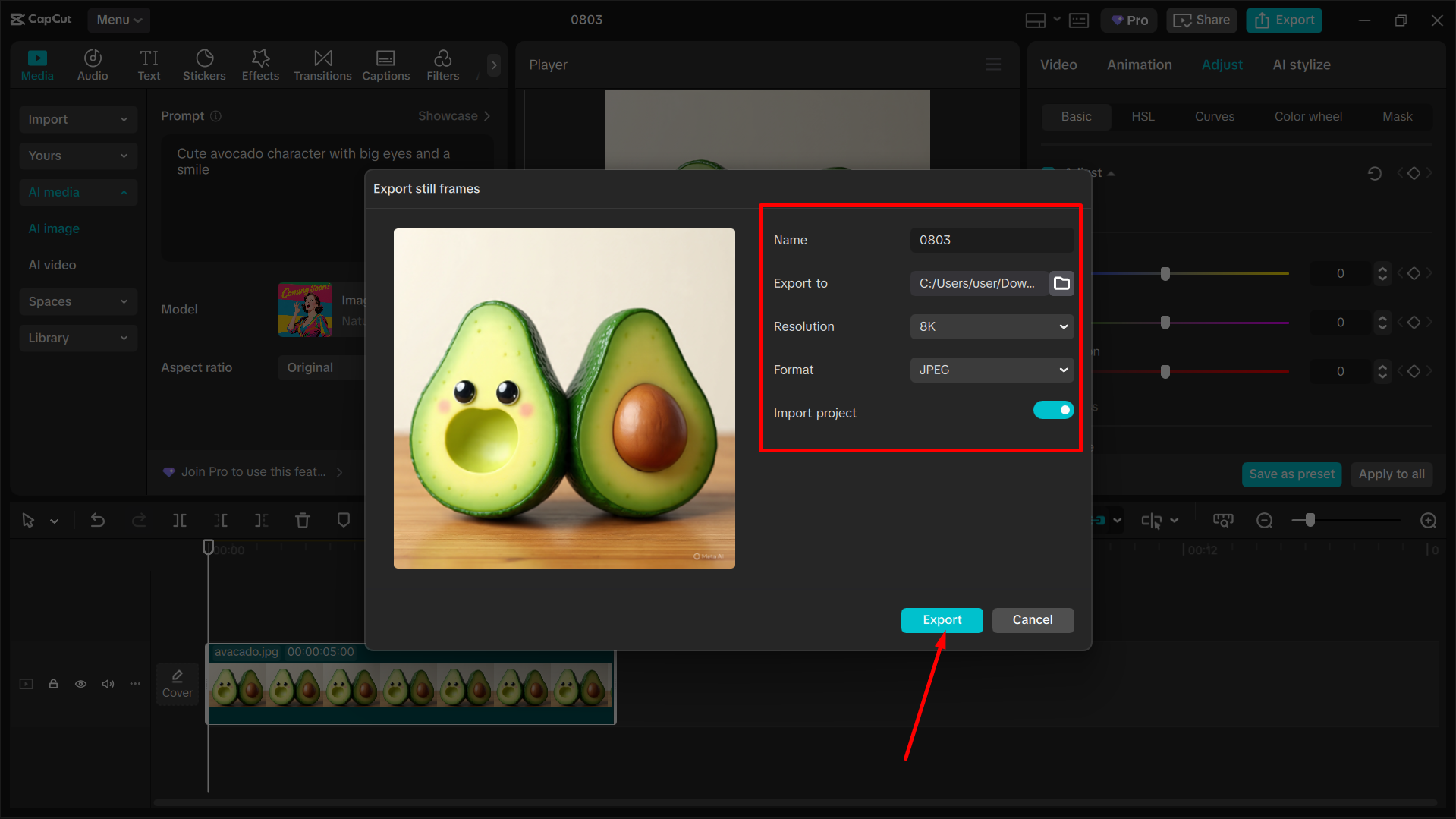This screenshot has height=819, width=1456.
Task: Open the Stickers panel
Action: click(x=204, y=65)
